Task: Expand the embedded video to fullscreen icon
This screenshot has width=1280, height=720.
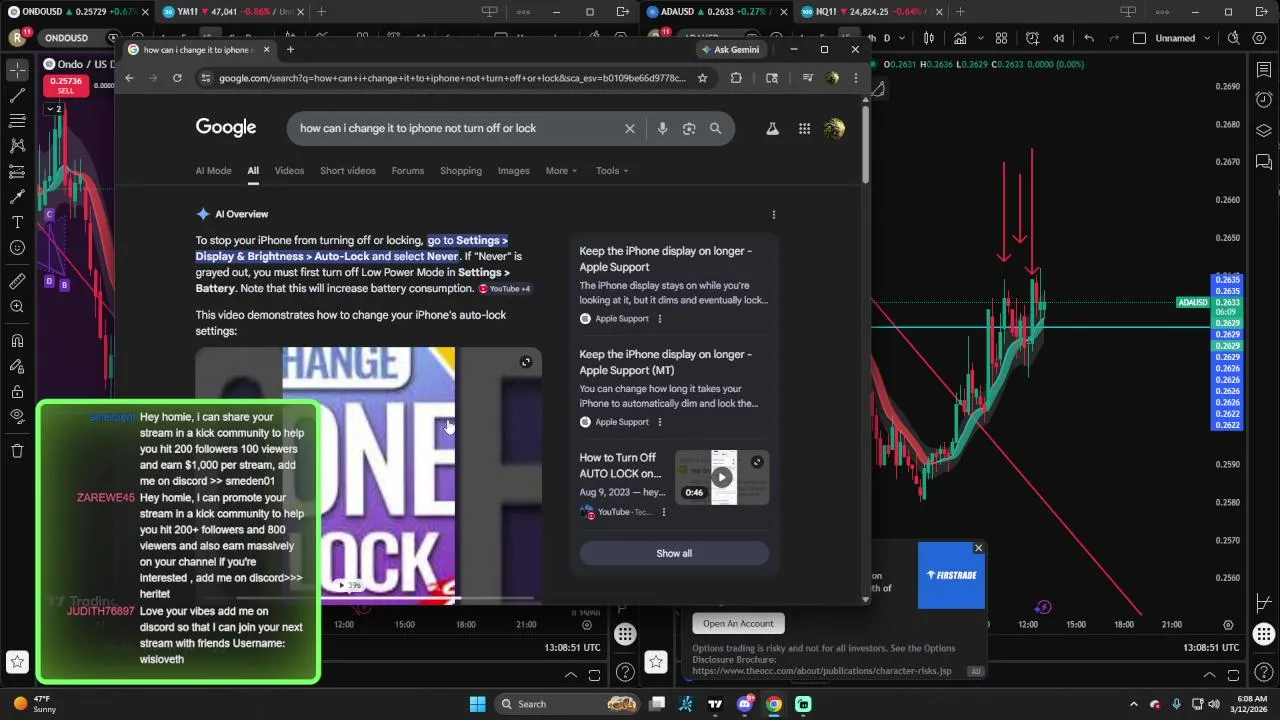Action: (x=526, y=362)
